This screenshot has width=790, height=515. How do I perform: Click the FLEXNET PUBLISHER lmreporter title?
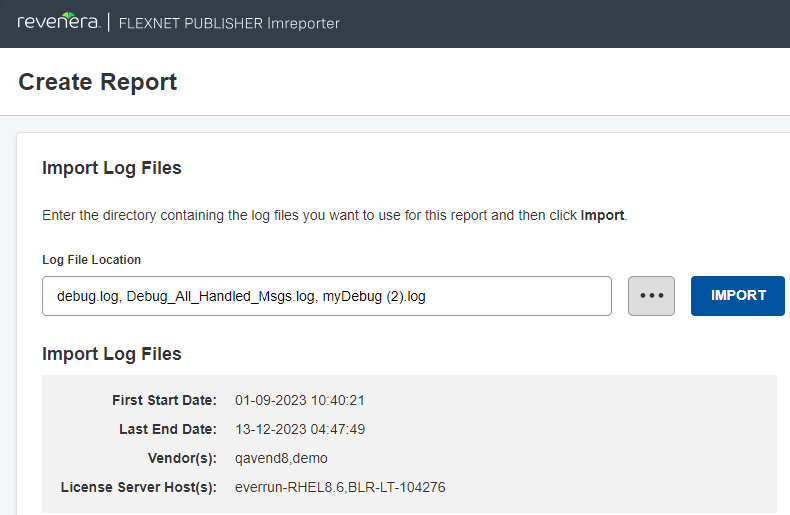pos(229,23)
